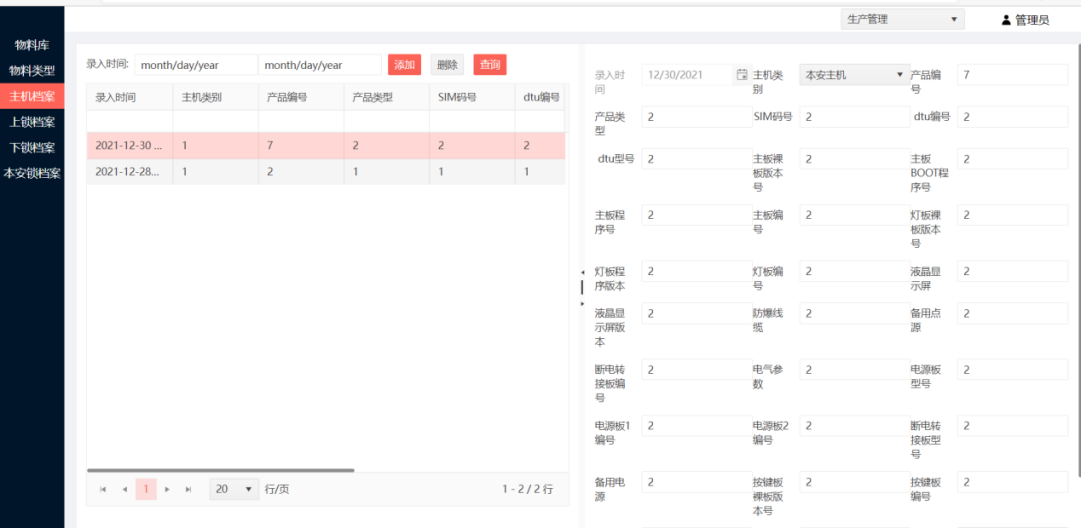
Task: Open the 主机类别 本安主机 dropdown
Action: coord(854,74)
